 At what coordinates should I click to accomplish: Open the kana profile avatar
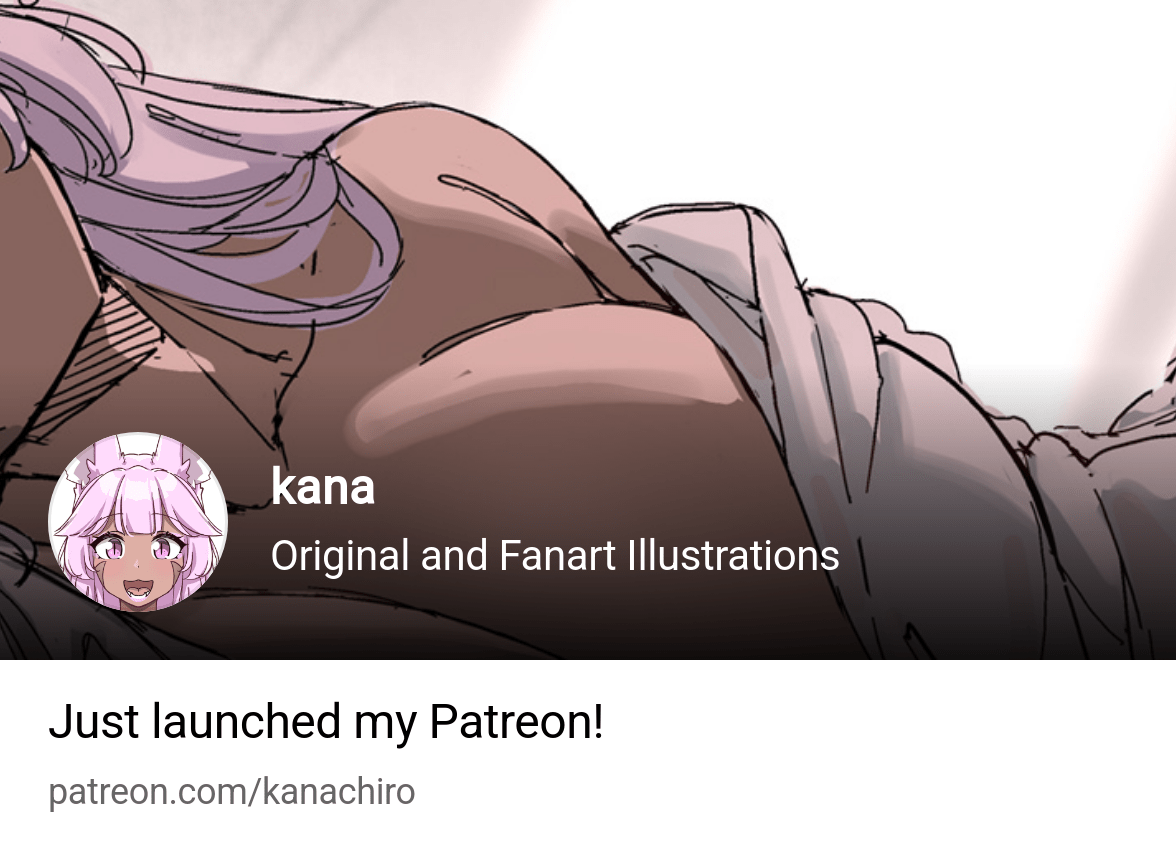[x=138, y=522]
